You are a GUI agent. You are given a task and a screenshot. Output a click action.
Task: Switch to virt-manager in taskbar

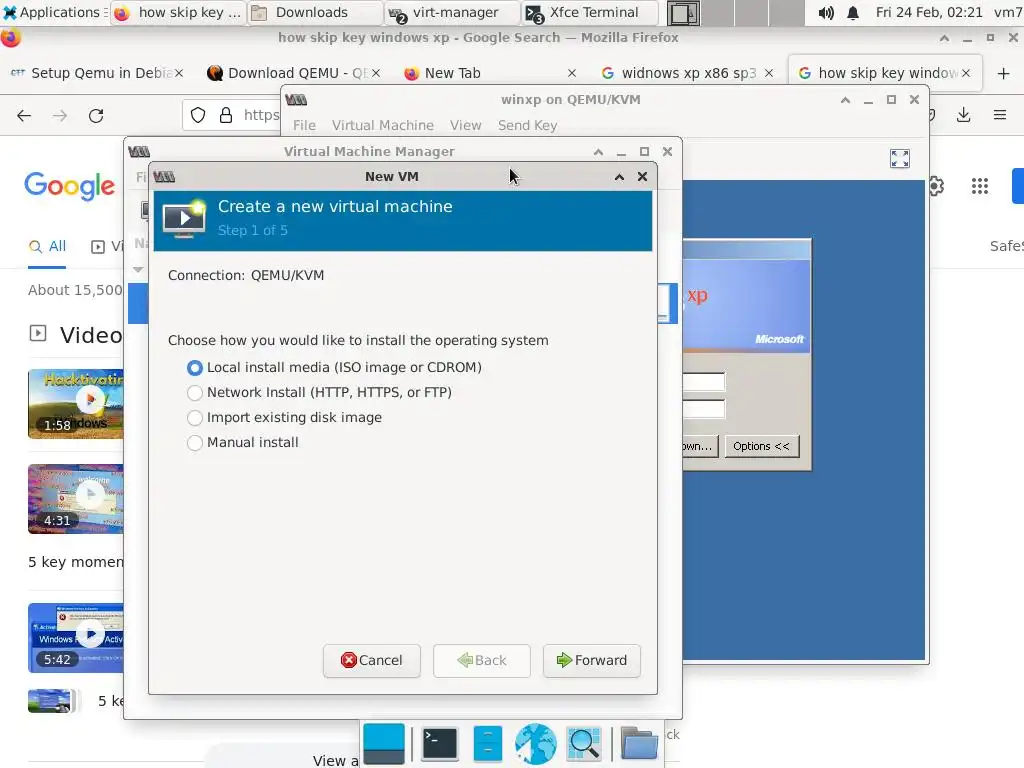tap(451, 12)
